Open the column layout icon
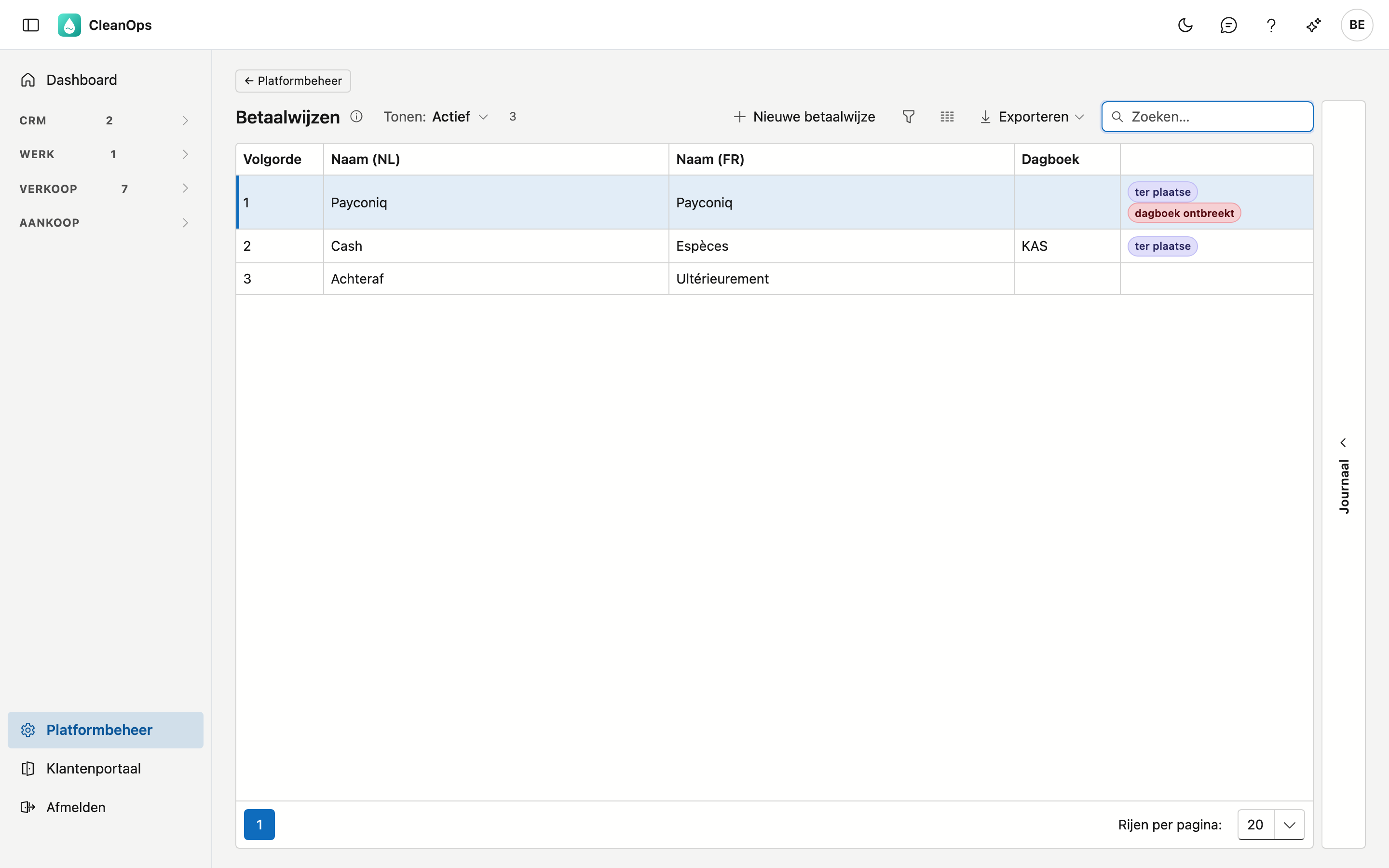 pos(947,117)
